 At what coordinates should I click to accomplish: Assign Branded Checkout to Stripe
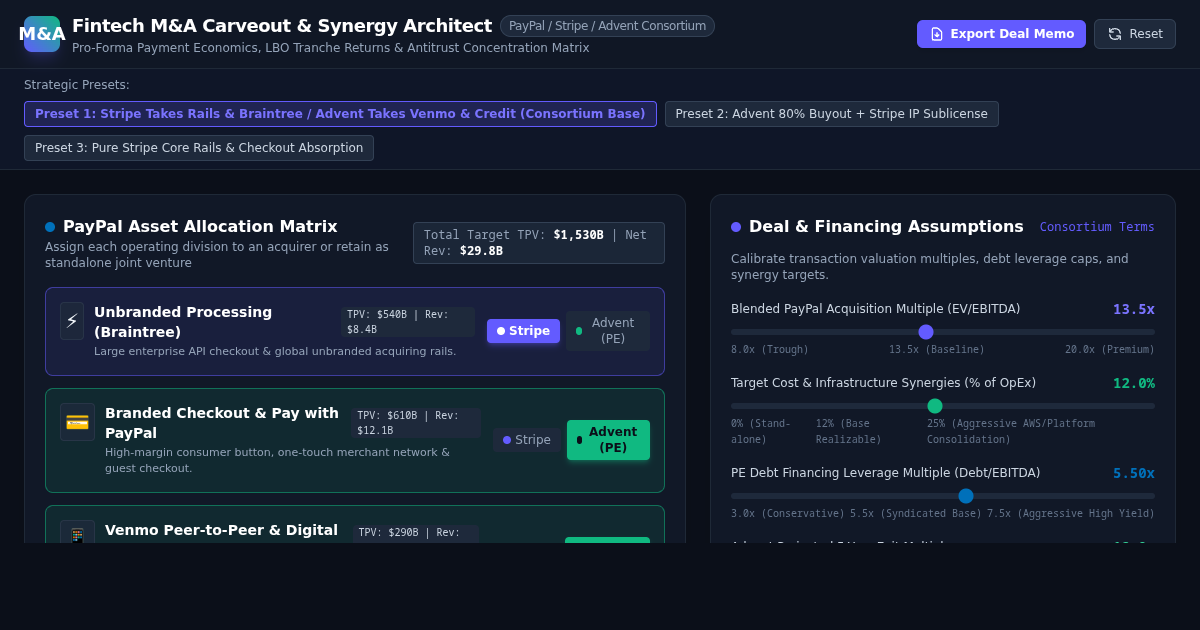[526, 440]
